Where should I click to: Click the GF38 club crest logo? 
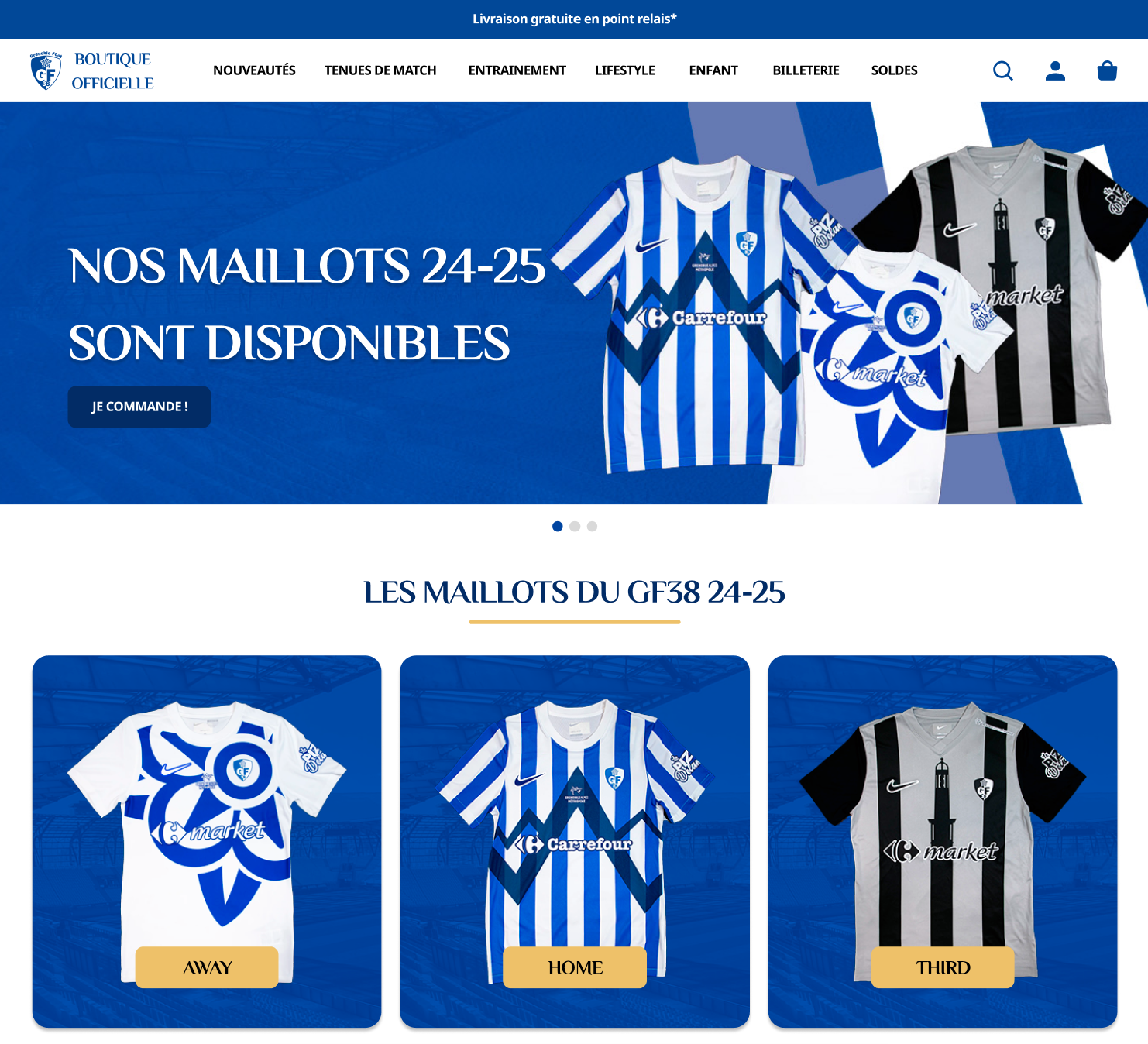(46, 70)
